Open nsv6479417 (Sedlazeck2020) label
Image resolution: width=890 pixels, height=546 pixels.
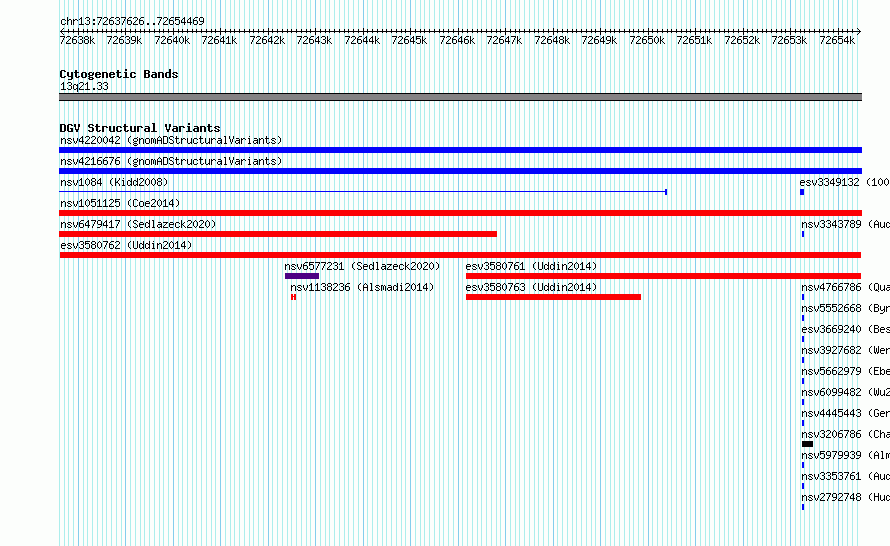(x=138, y=224)
